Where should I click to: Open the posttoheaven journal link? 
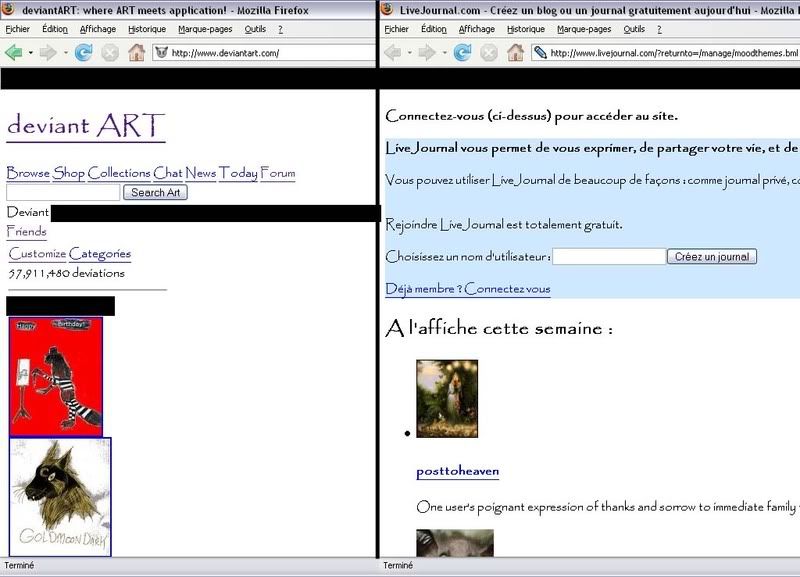pos(458,471)
